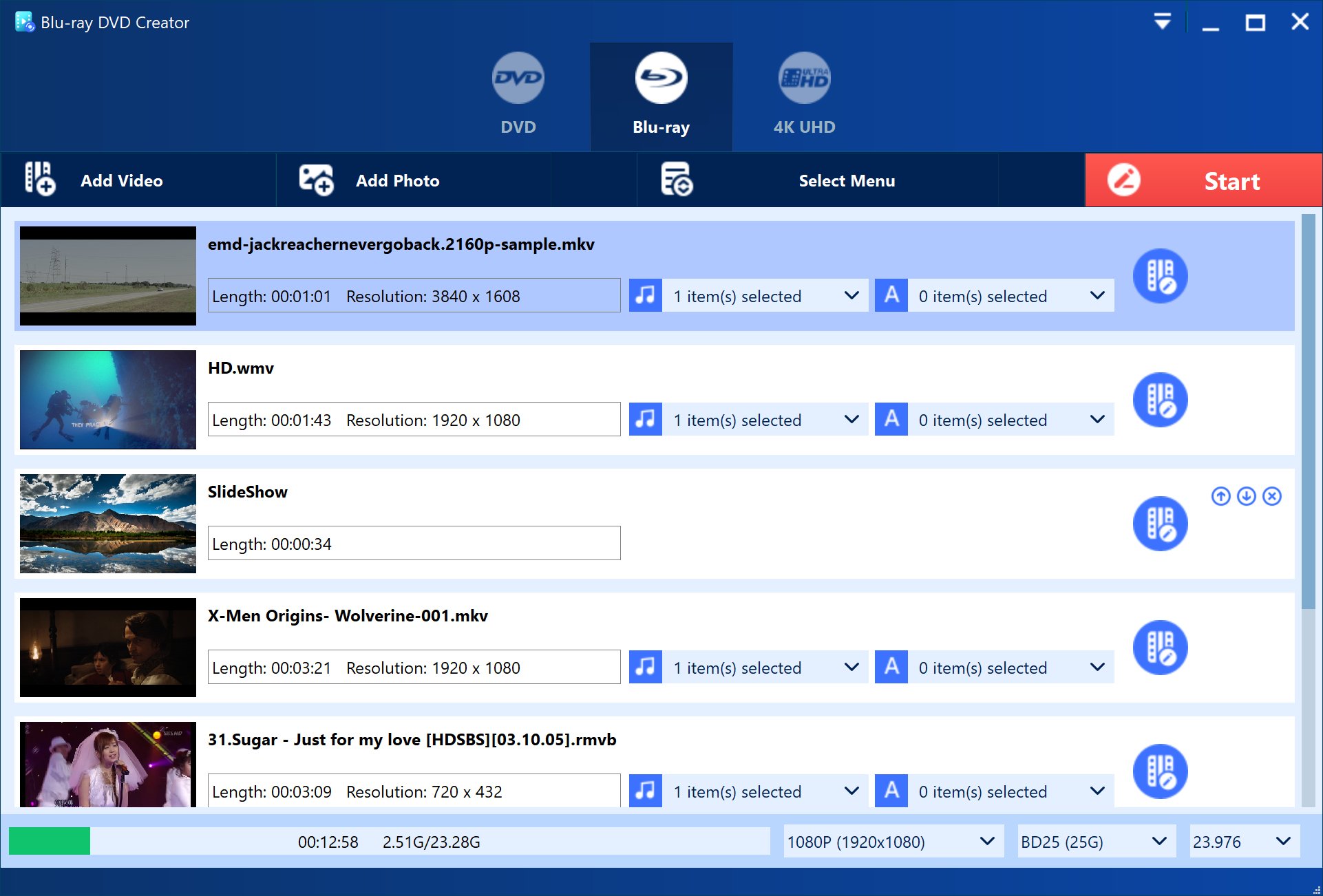This screenshot has height=896, width=1323.
Task: Click the disc capacity progress bar
Action: coord(389,841)
